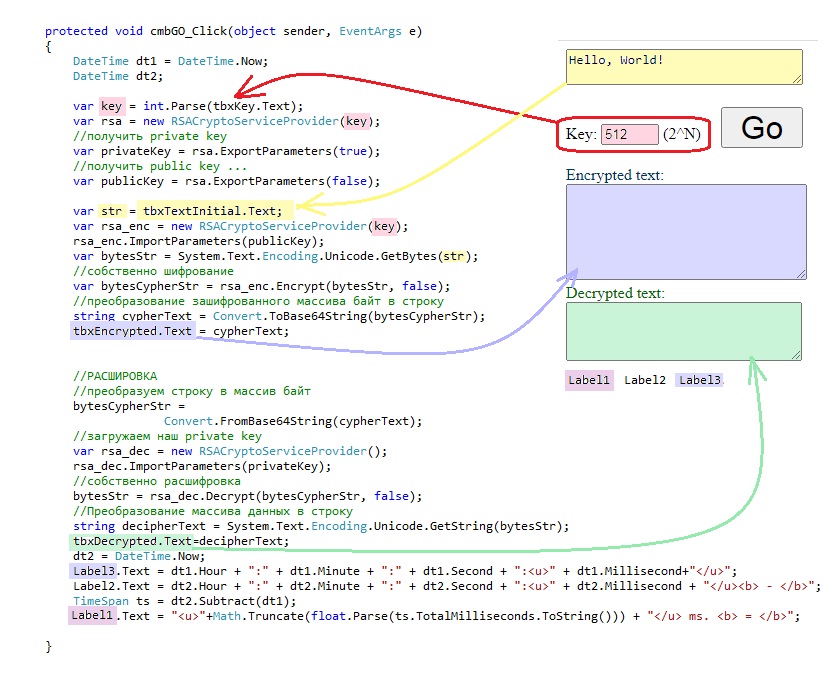
Task: Click the highlighted tbxEncrypted.Text in the code
Action: click(132, 331)
